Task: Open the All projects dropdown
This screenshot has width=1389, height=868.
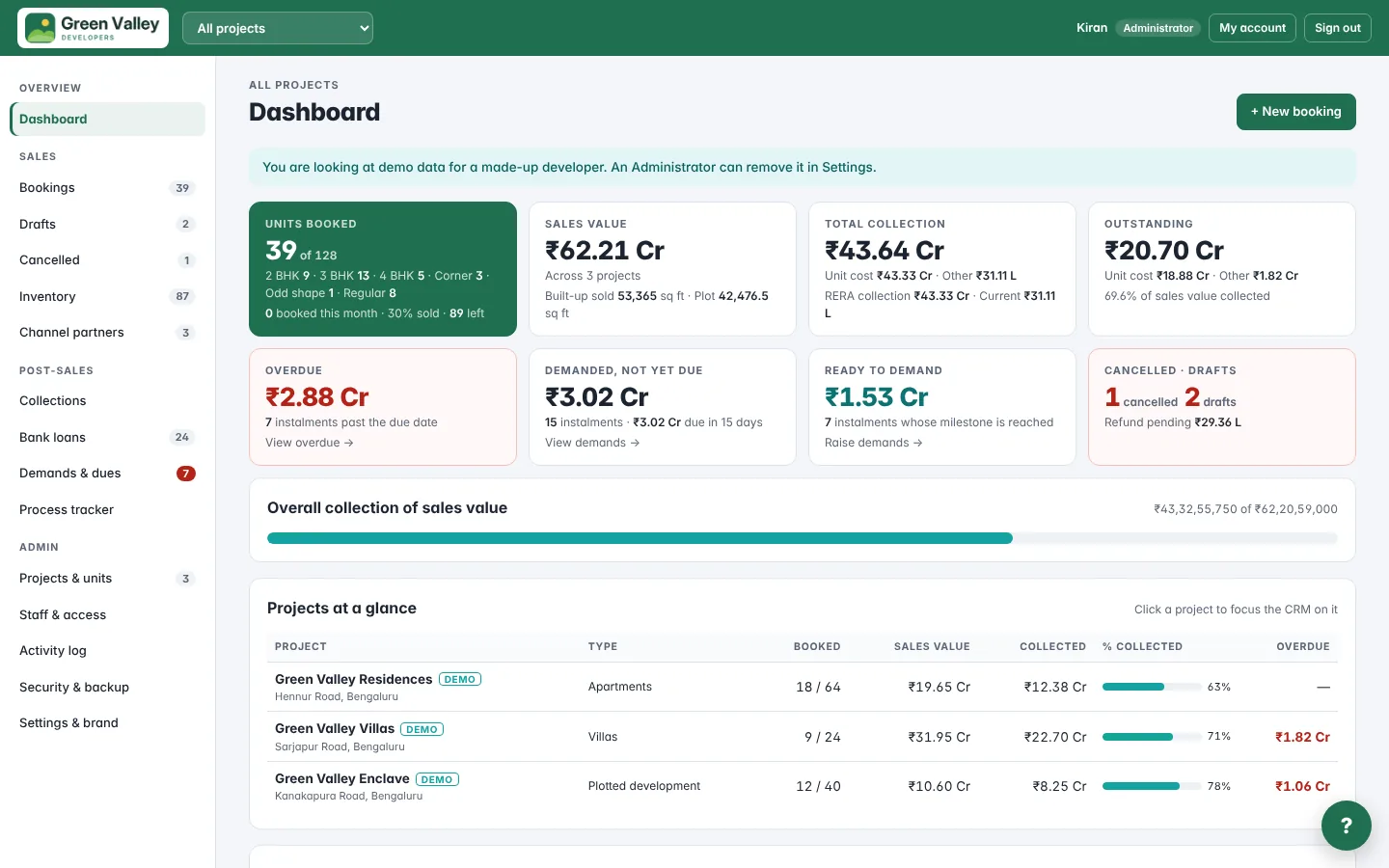Action: click(278, 28)
